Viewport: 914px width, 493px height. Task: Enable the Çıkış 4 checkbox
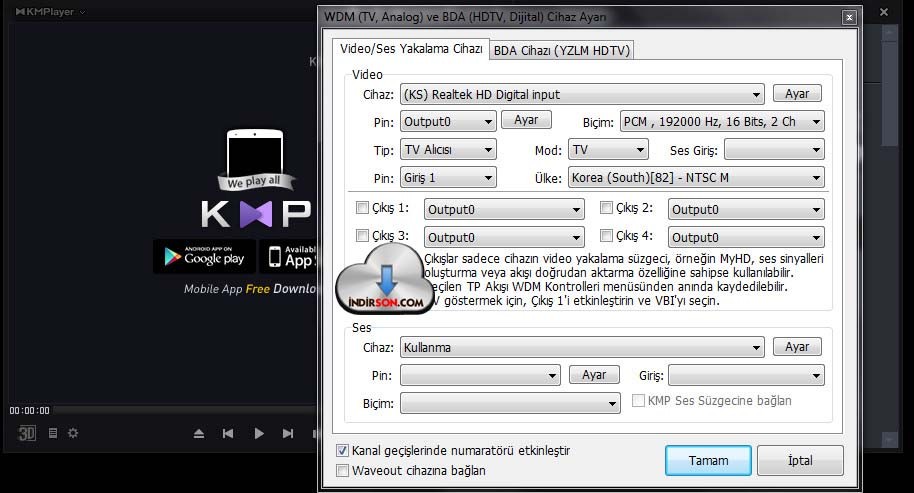tap(607, 235)
